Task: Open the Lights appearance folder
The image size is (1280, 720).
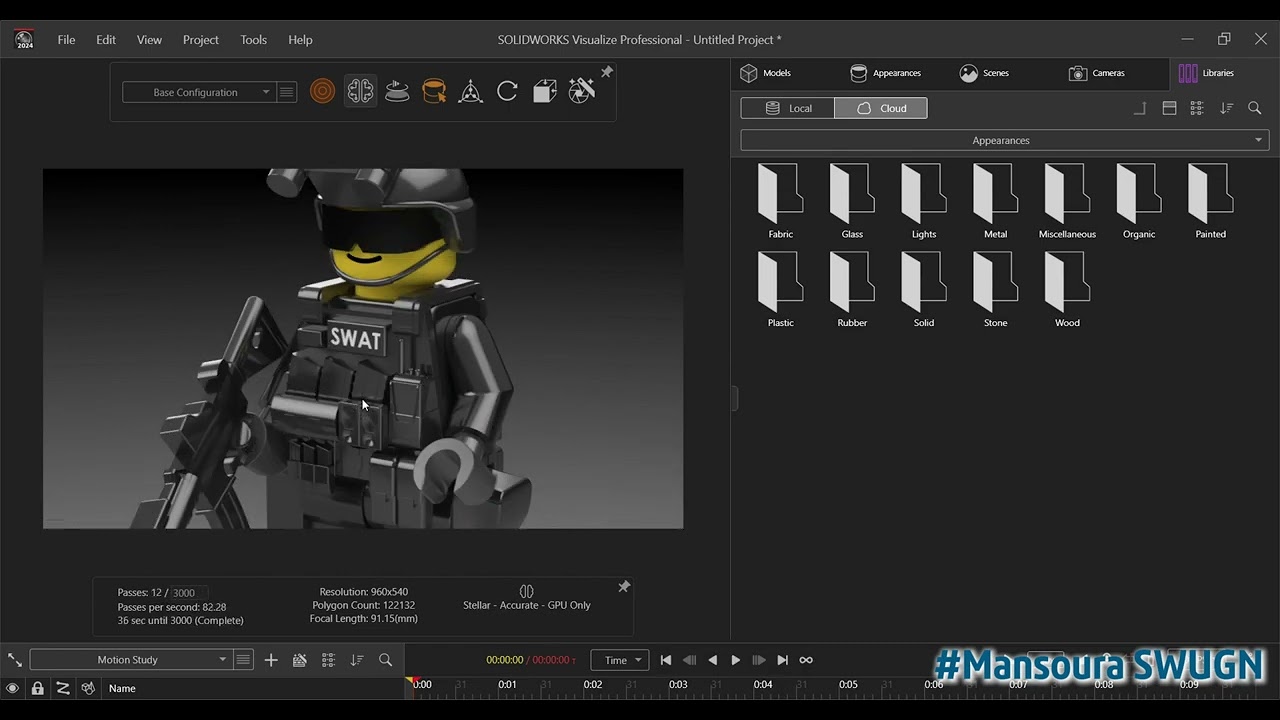Action: pos(924,201)
